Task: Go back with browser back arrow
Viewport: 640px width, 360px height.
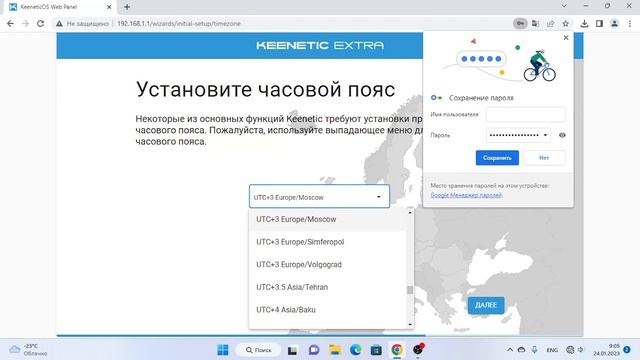Action: coord(10,24)
